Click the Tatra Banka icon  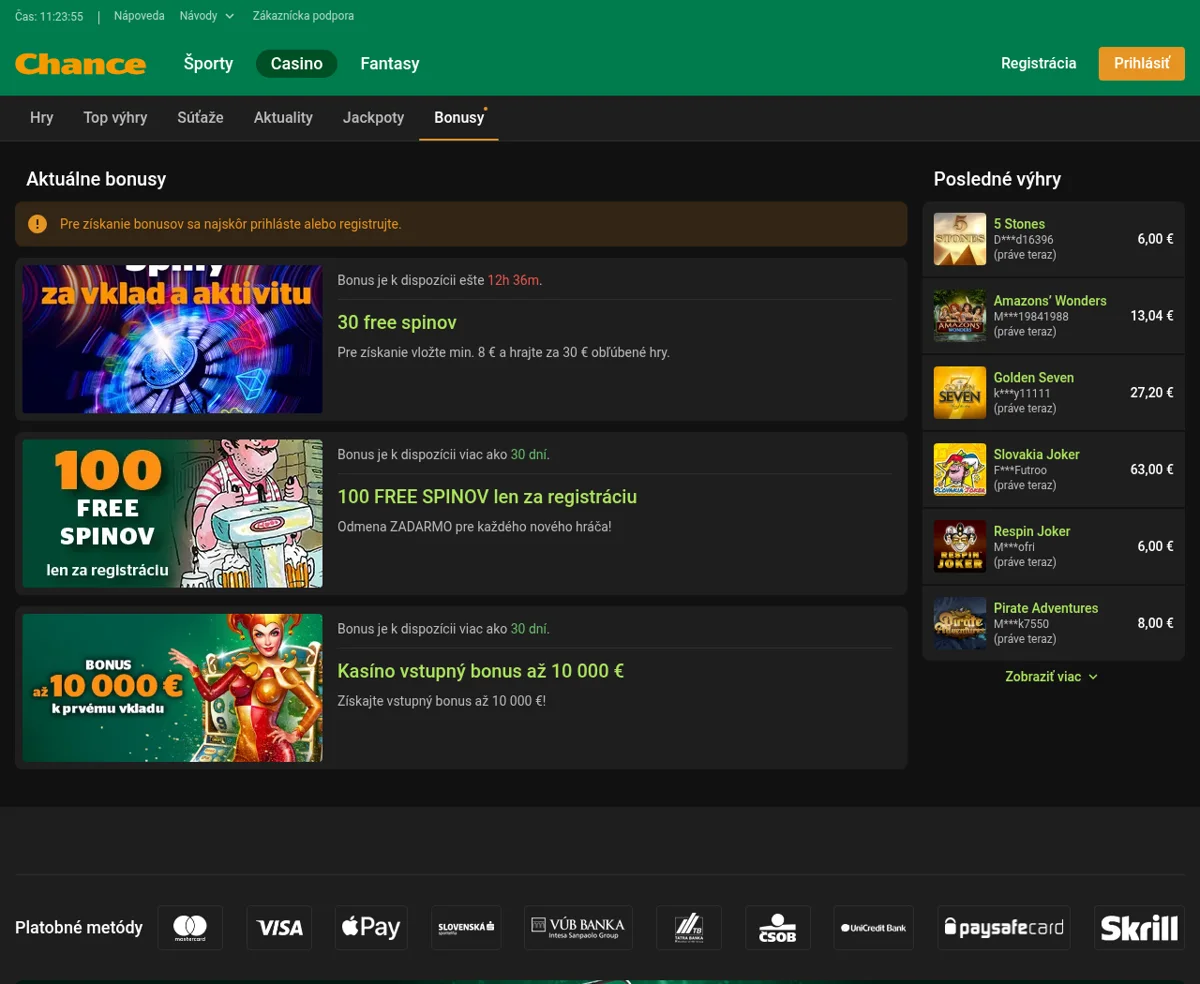(x=689, y=928)
